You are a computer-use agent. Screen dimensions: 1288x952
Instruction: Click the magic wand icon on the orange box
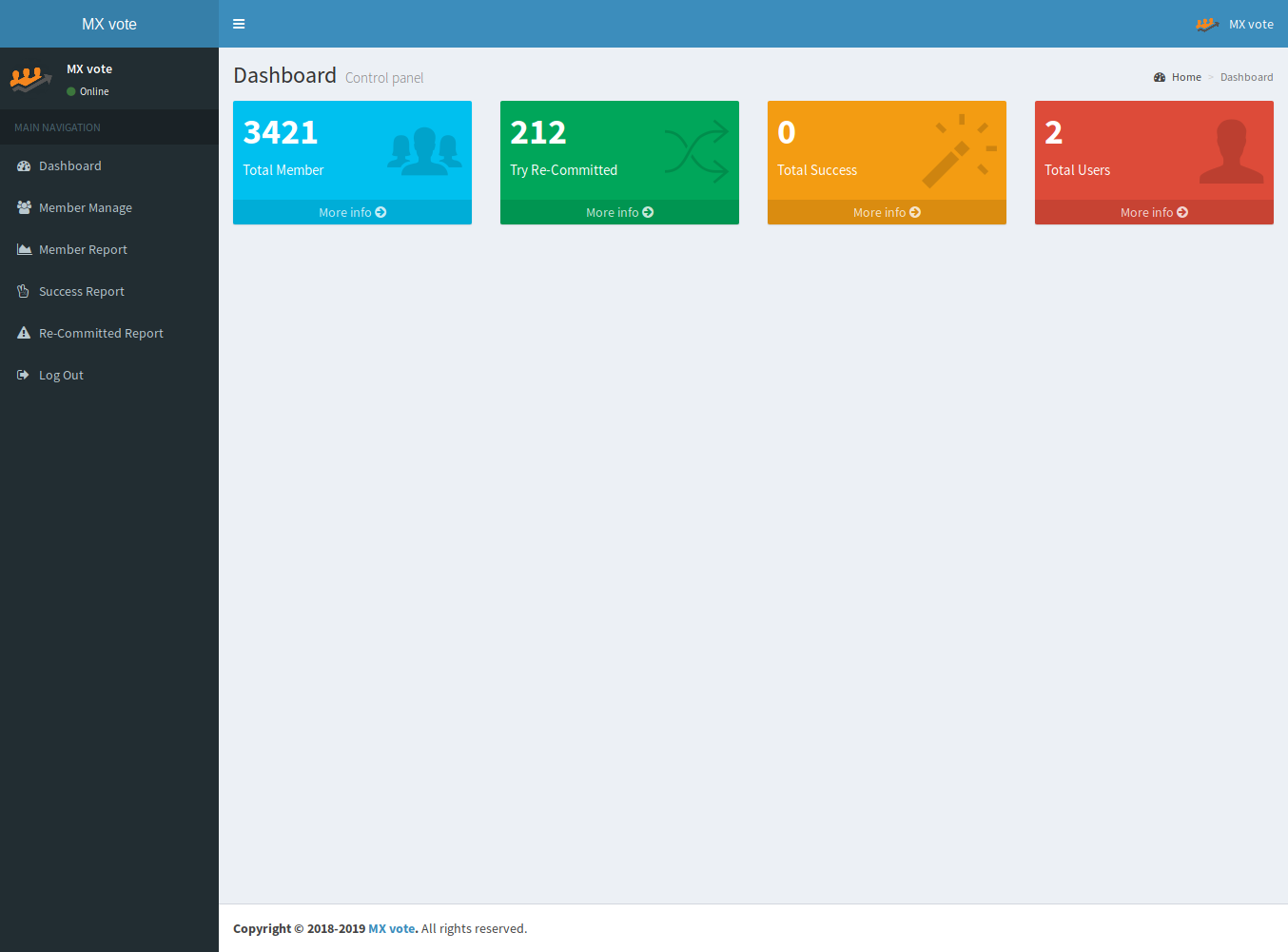960,149
